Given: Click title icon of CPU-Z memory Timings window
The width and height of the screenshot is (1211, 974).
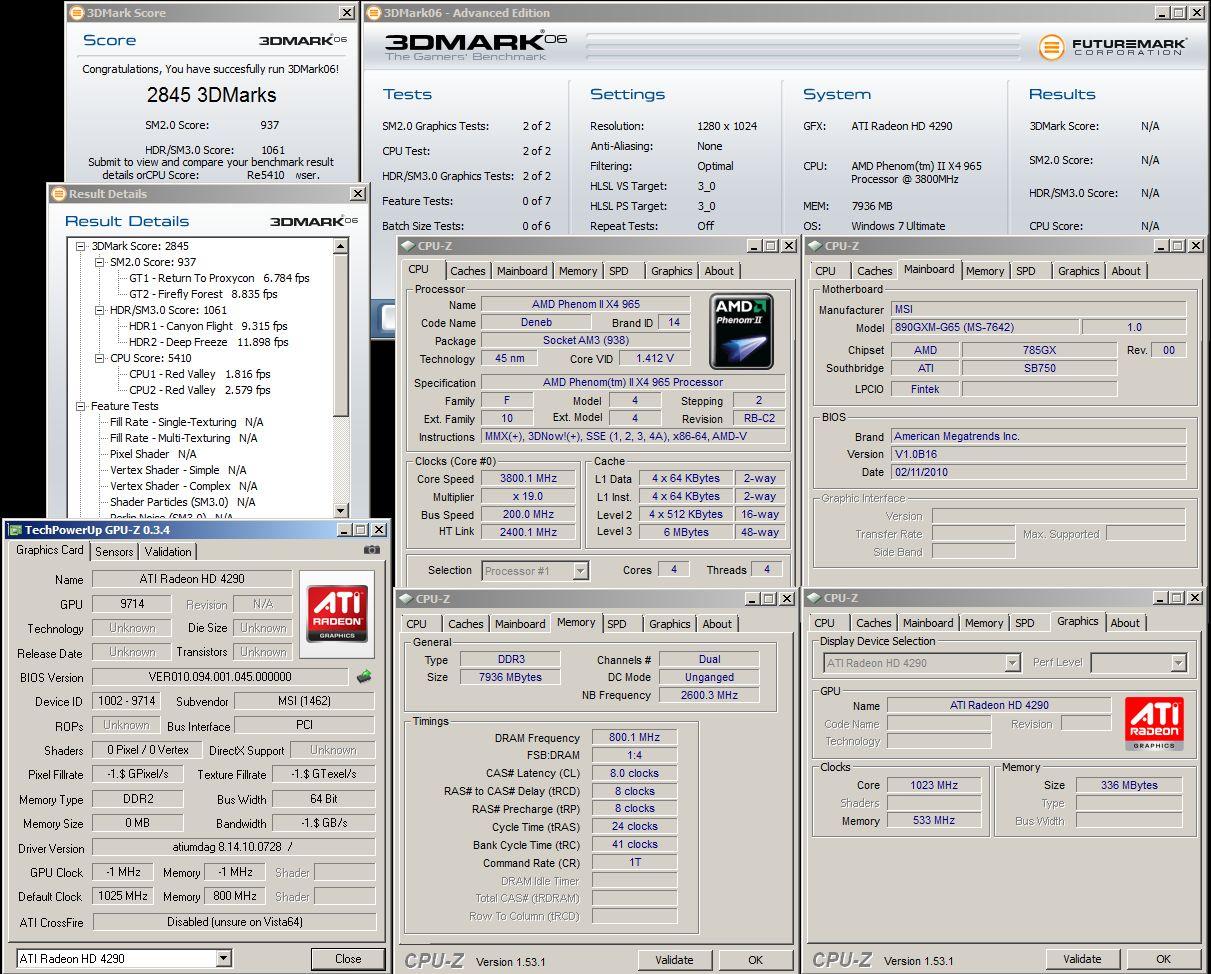Looking at the screenshot, I should pyautogui.click(x=405, y=599).
